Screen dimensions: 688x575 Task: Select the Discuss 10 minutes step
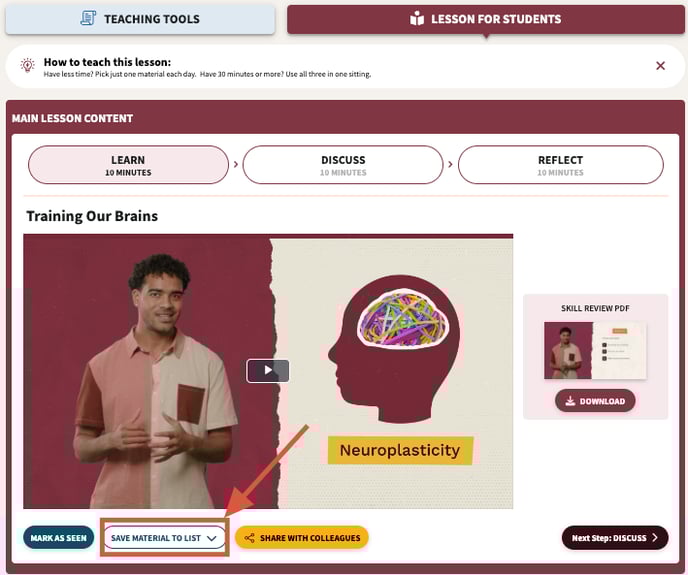tap(343, 165)
